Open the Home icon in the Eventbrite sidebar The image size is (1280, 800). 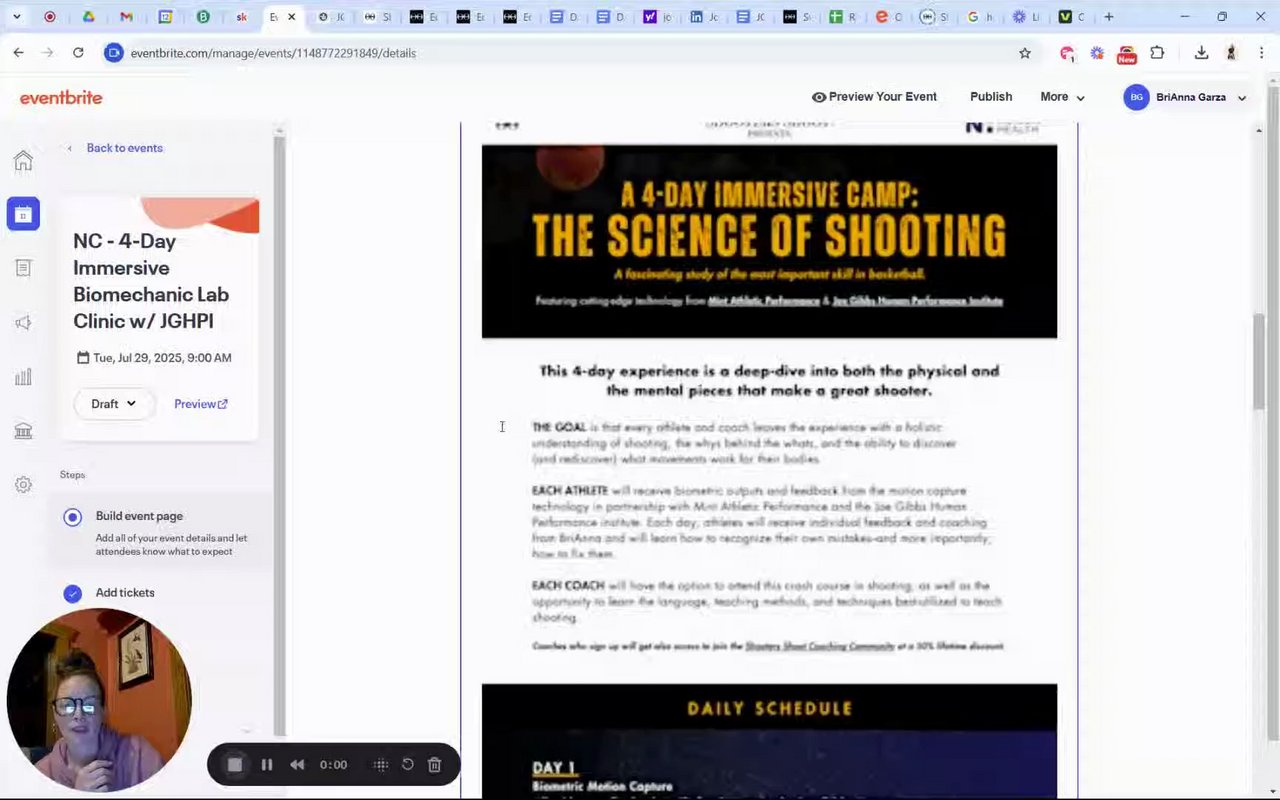pyautogui.click(x=23, y=161)
